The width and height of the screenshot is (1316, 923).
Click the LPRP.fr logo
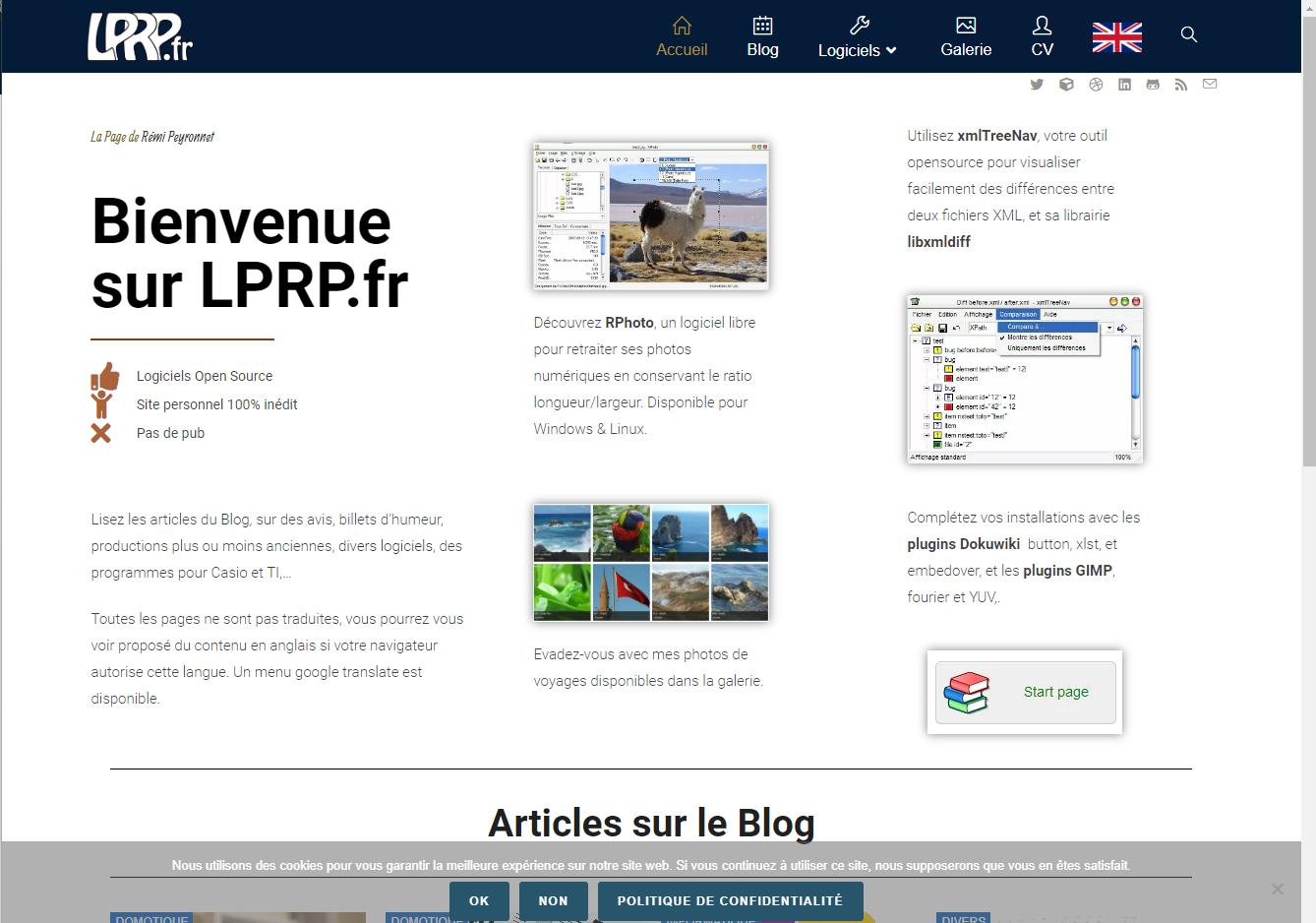point(140,36)
